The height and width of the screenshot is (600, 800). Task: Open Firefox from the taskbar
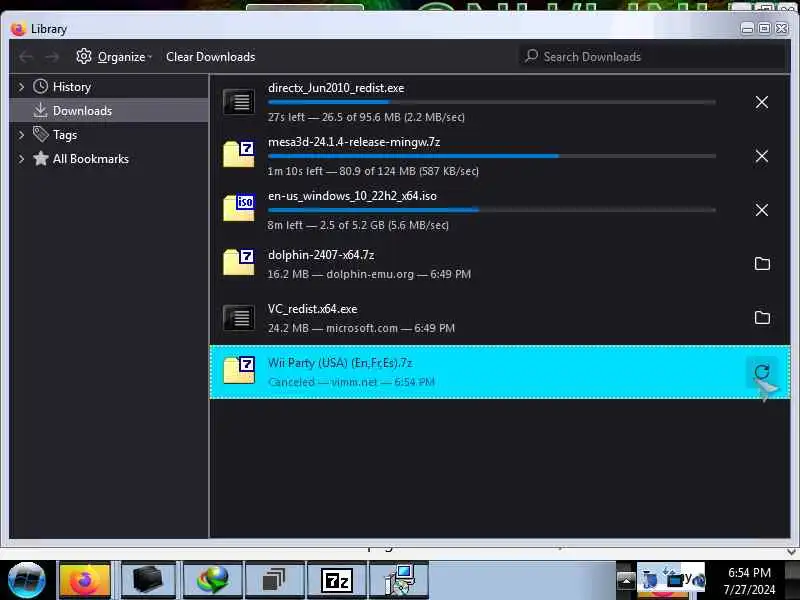pyautogui.click(x=85, y=580)
